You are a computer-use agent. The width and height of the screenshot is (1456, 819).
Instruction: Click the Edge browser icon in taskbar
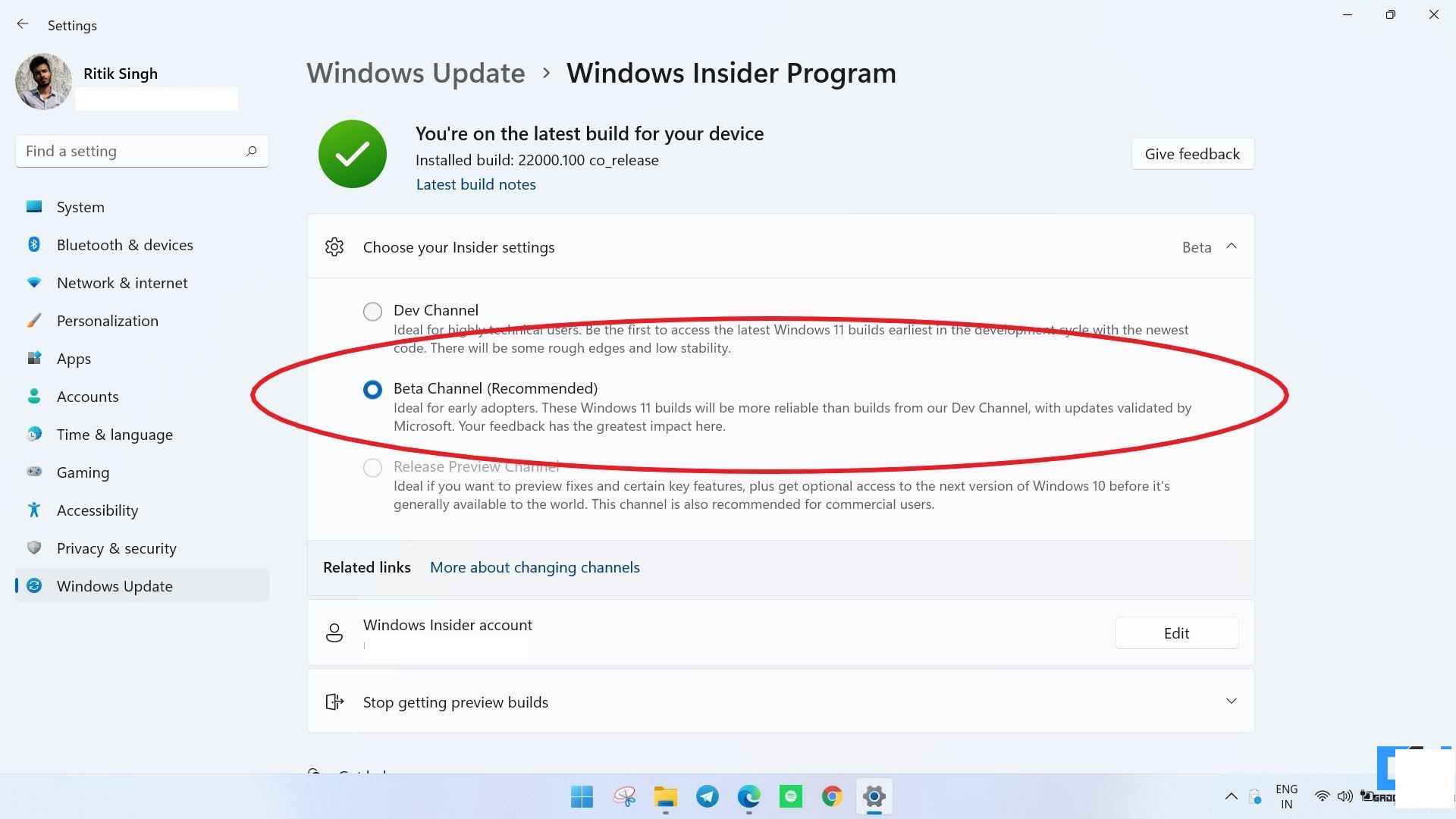point(748,796)
